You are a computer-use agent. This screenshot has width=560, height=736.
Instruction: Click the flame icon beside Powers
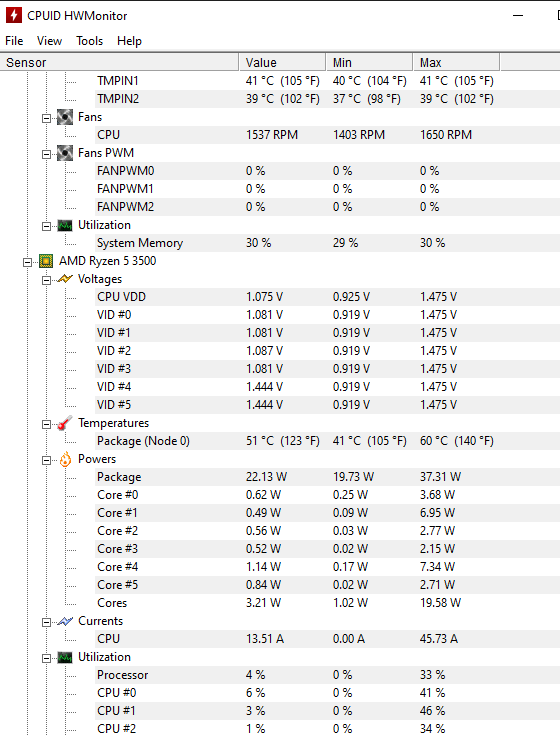pyautogui.click(x=65, y=459)
